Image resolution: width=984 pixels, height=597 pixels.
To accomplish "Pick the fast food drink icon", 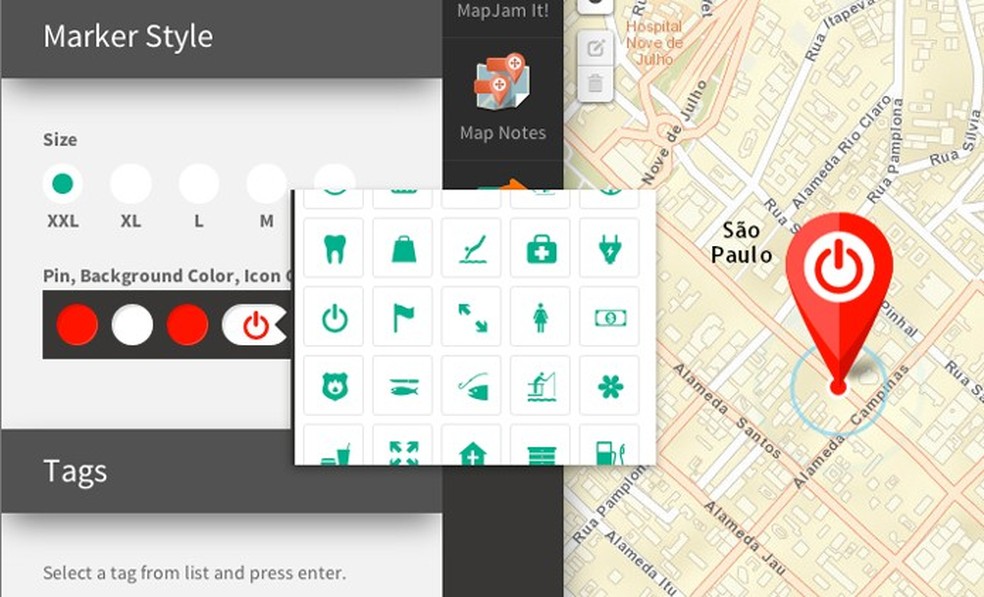I will pyautogui.click(x=334, y=446).
